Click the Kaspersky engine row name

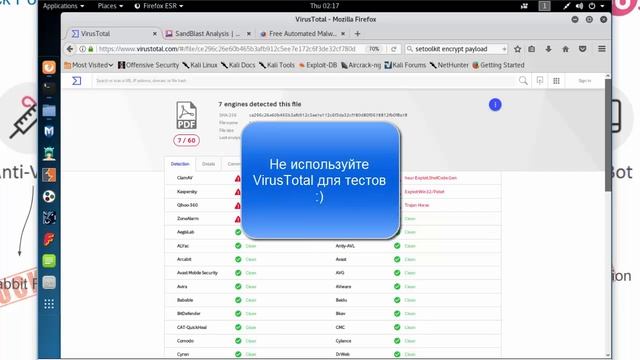click(187, 191)
